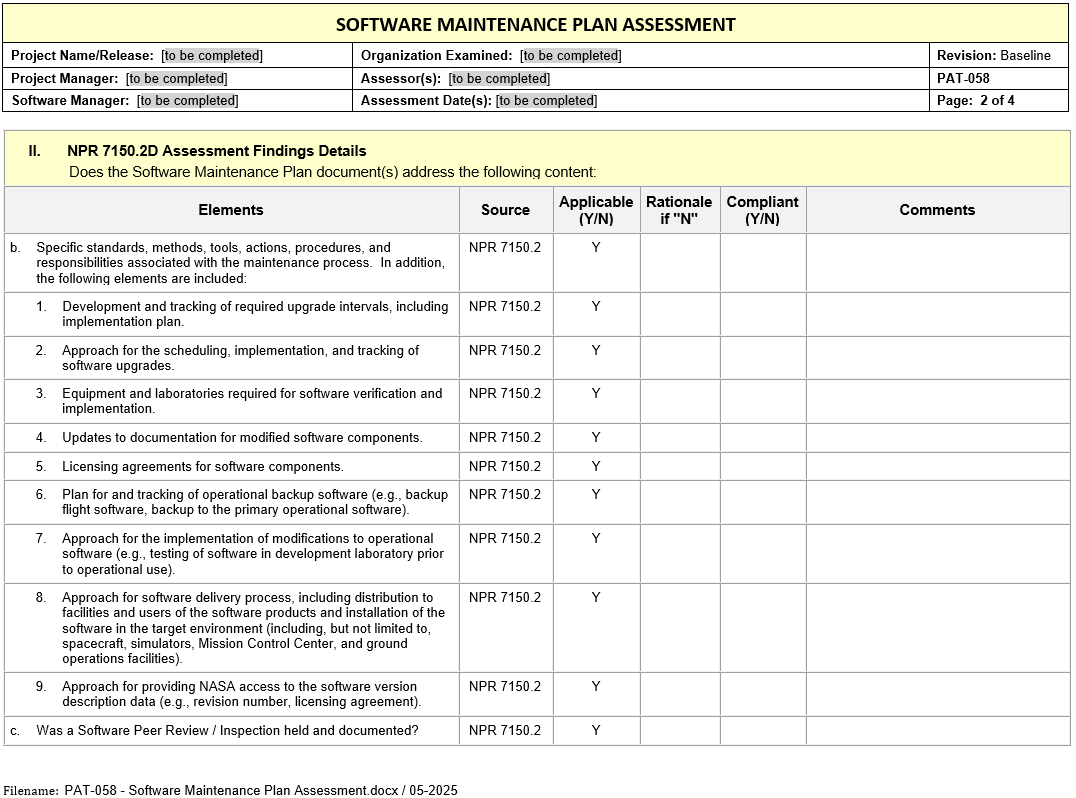
Task: Click the 'Compliant (Y/N)' column header
Action: (762, 210)
